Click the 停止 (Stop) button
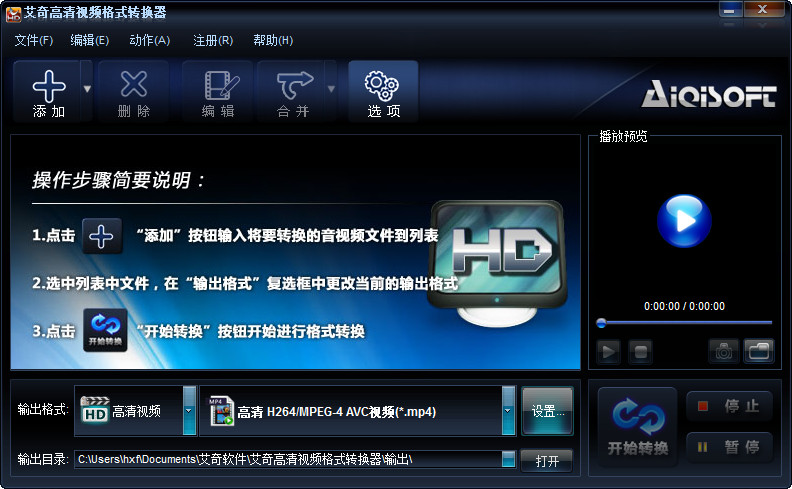This screenshot has height=489, width=792. (729, 406)
